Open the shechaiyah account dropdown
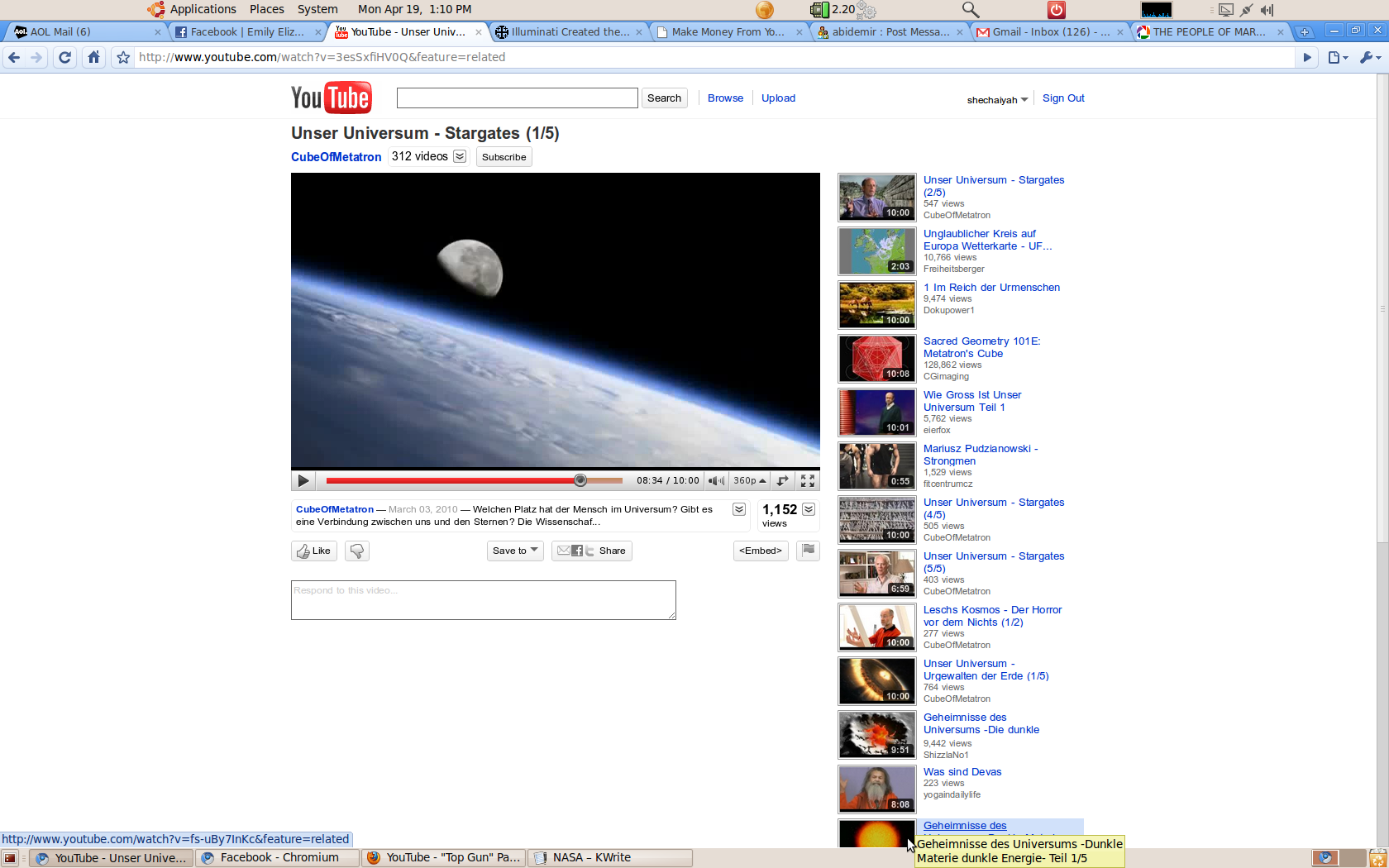1389x868 pixels. [x=998, y=100]
